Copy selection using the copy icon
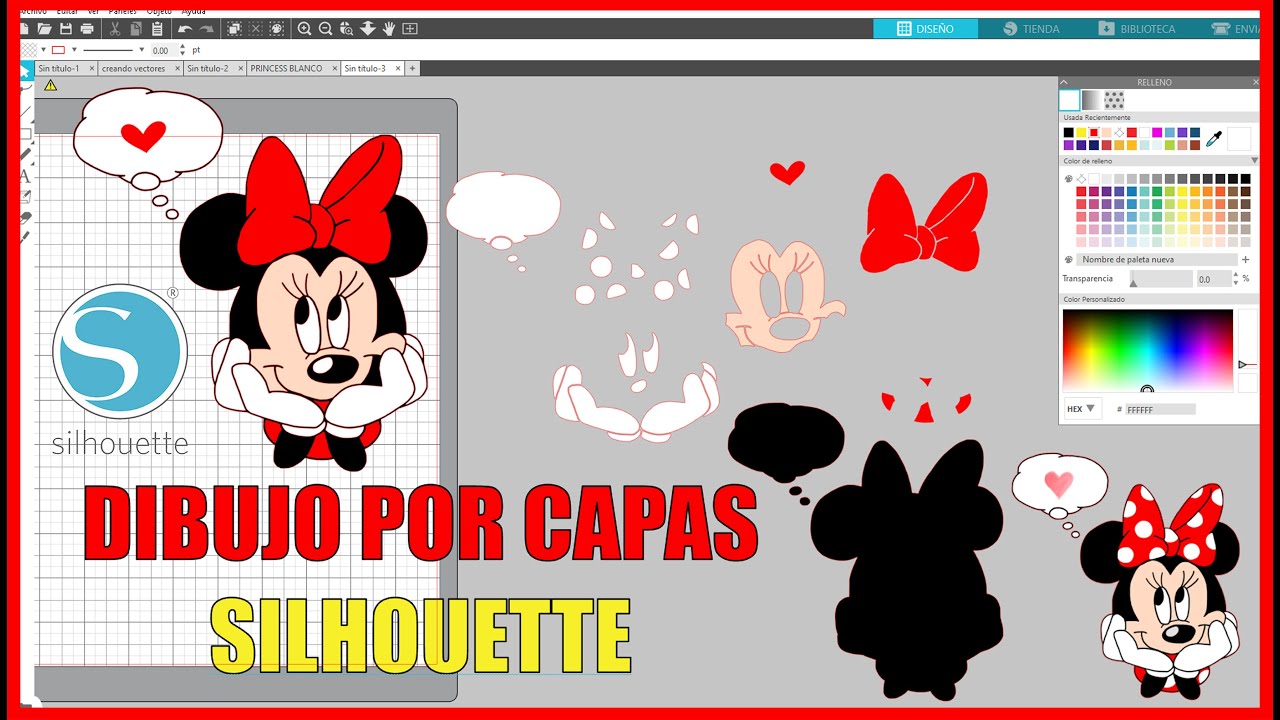 click(x=136, y=29)
